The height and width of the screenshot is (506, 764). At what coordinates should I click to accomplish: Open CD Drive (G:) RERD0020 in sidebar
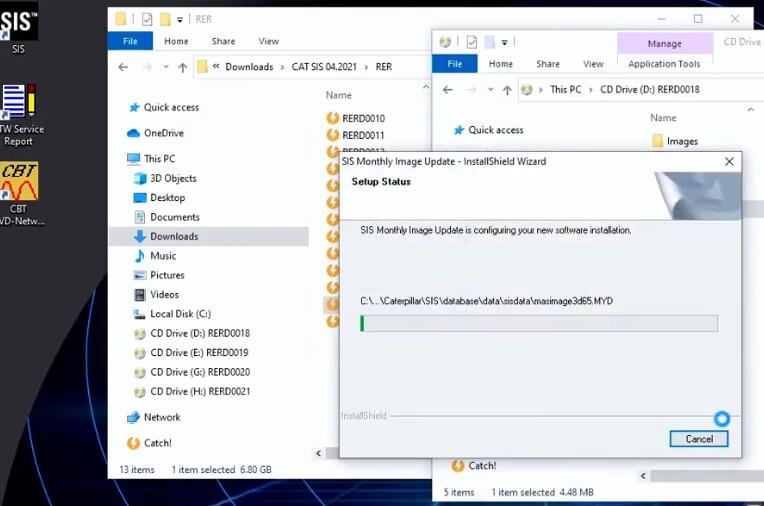[x=200, y=372]
